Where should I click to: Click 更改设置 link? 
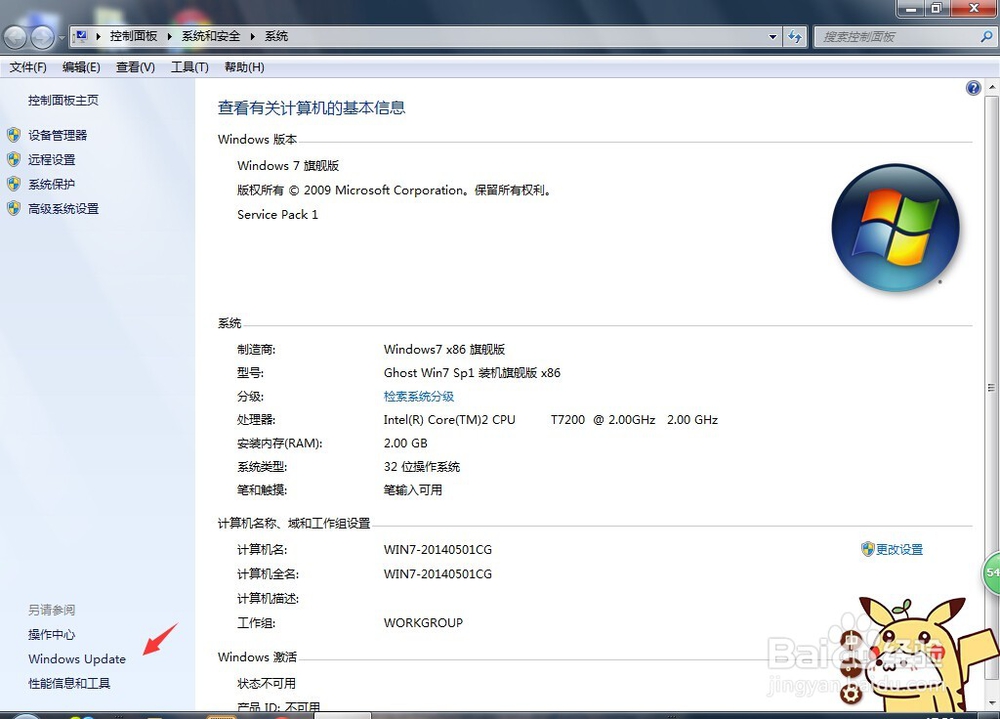pos(899,549)
